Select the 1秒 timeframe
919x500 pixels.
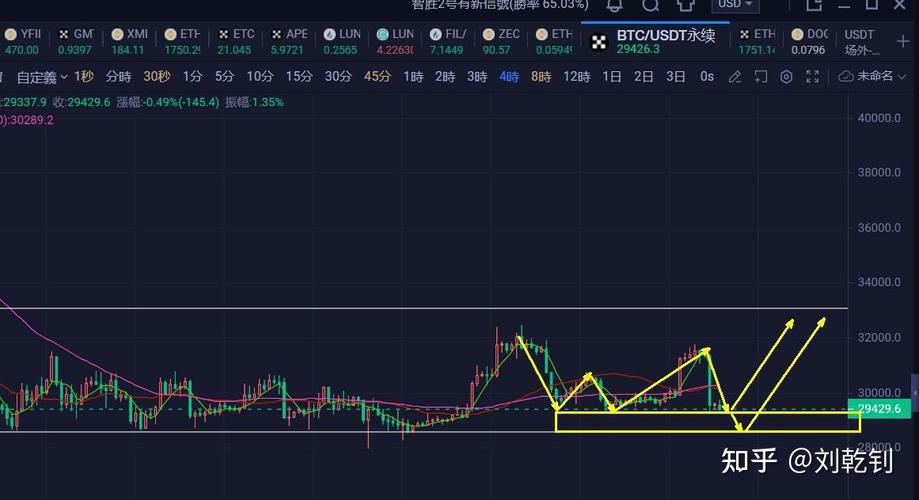84,76
